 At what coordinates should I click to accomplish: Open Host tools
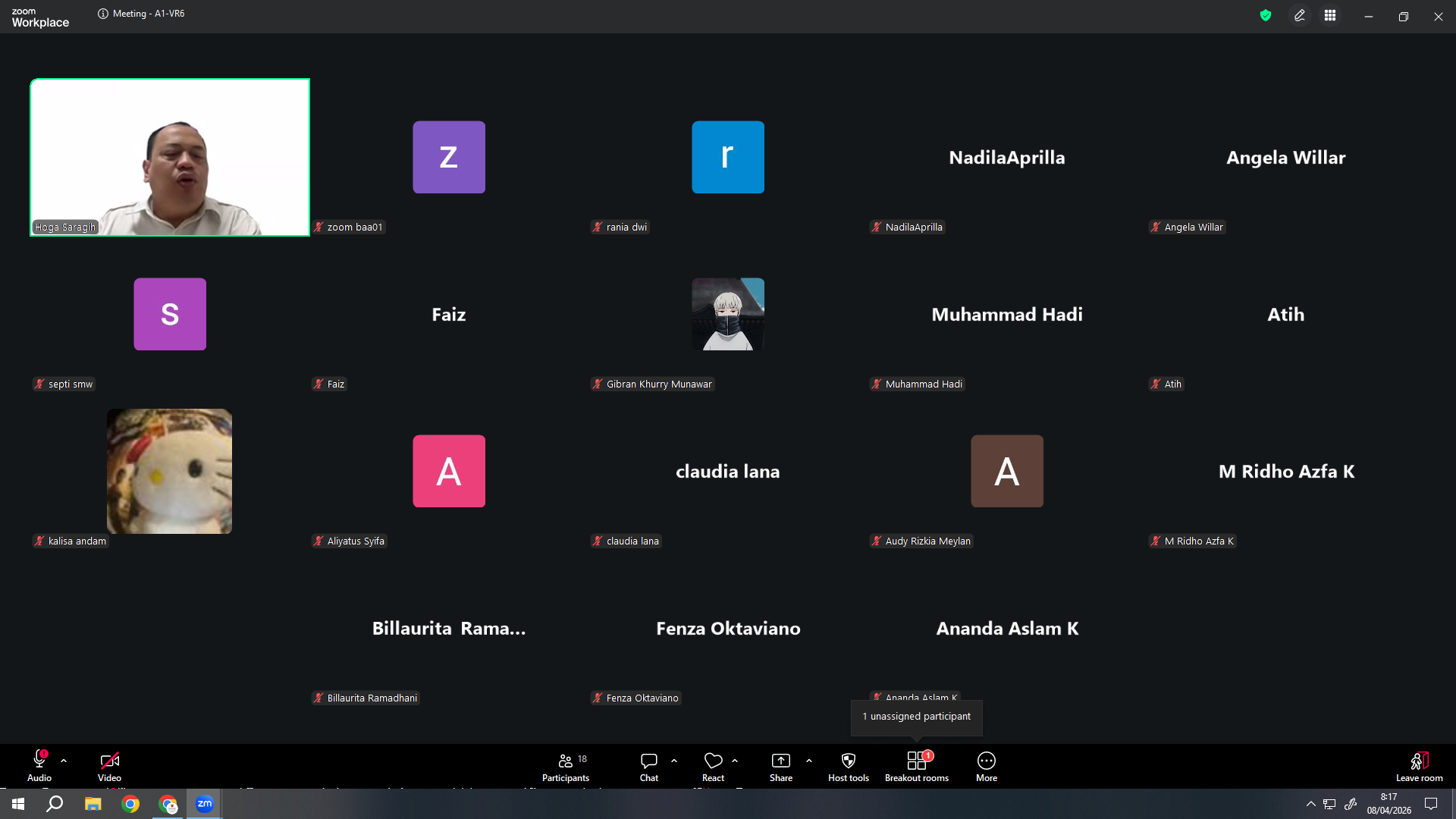pos(849,766)
